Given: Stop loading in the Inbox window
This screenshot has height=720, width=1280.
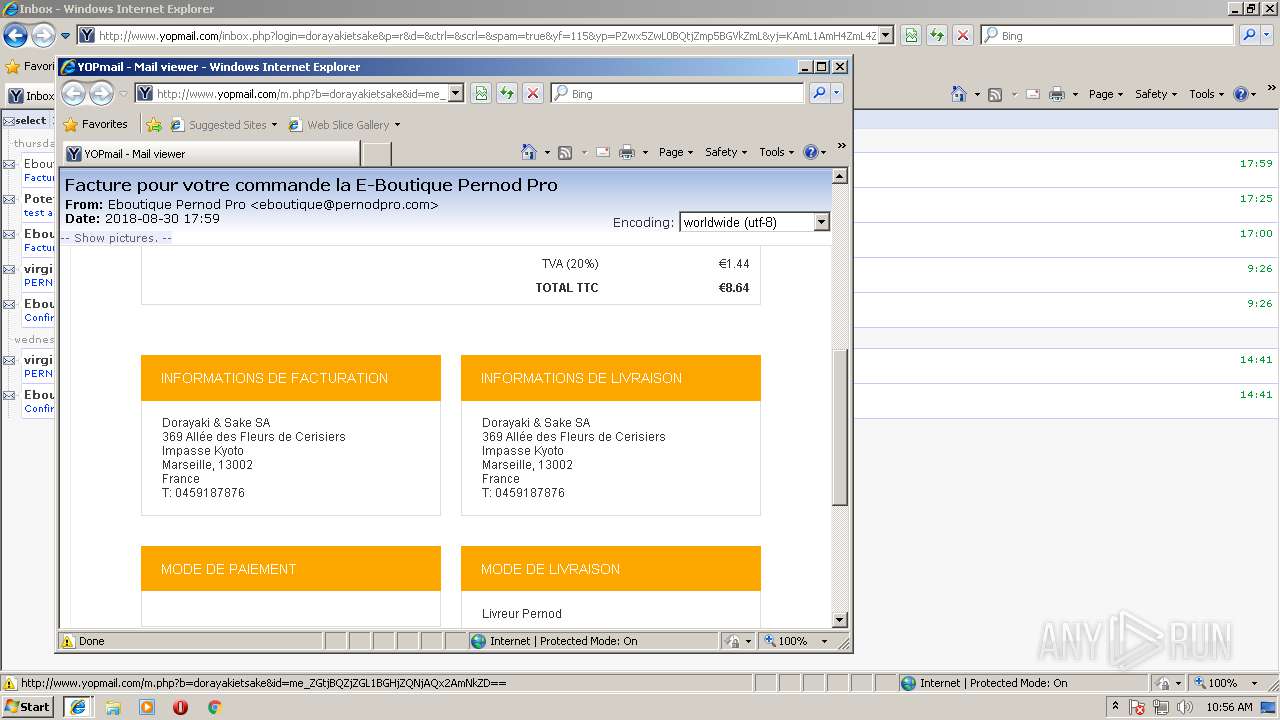Looking at the screenshot, I should [963, 35].
